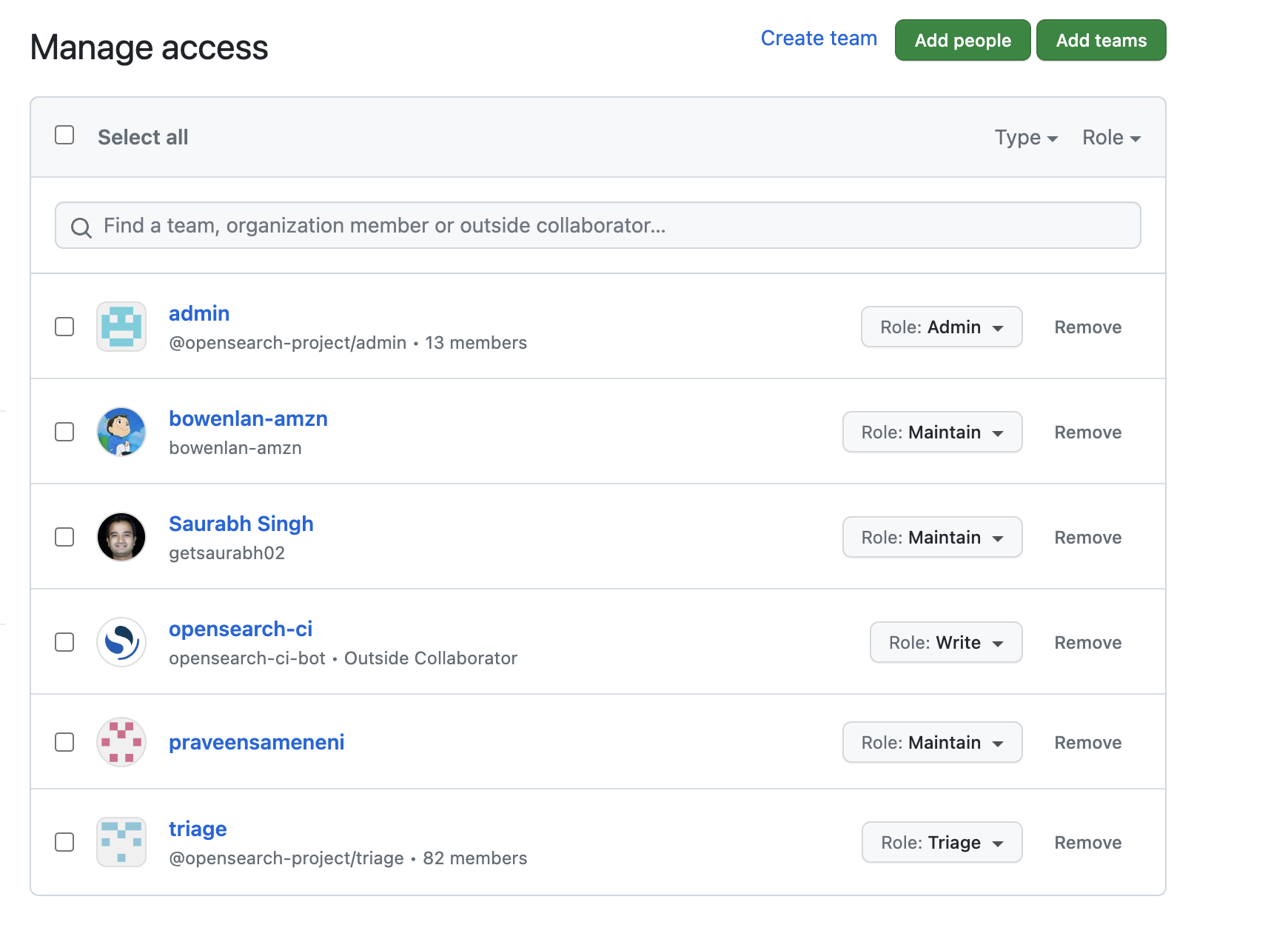Change the admin team's Role dropdown

pos(942,327)
